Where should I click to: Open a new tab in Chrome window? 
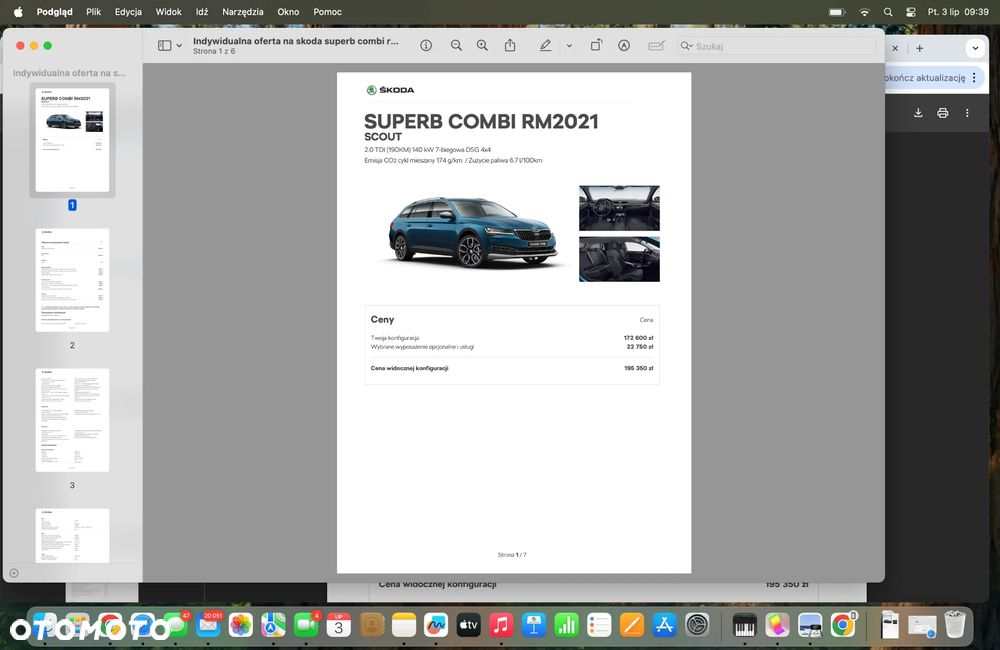[920, 48]
